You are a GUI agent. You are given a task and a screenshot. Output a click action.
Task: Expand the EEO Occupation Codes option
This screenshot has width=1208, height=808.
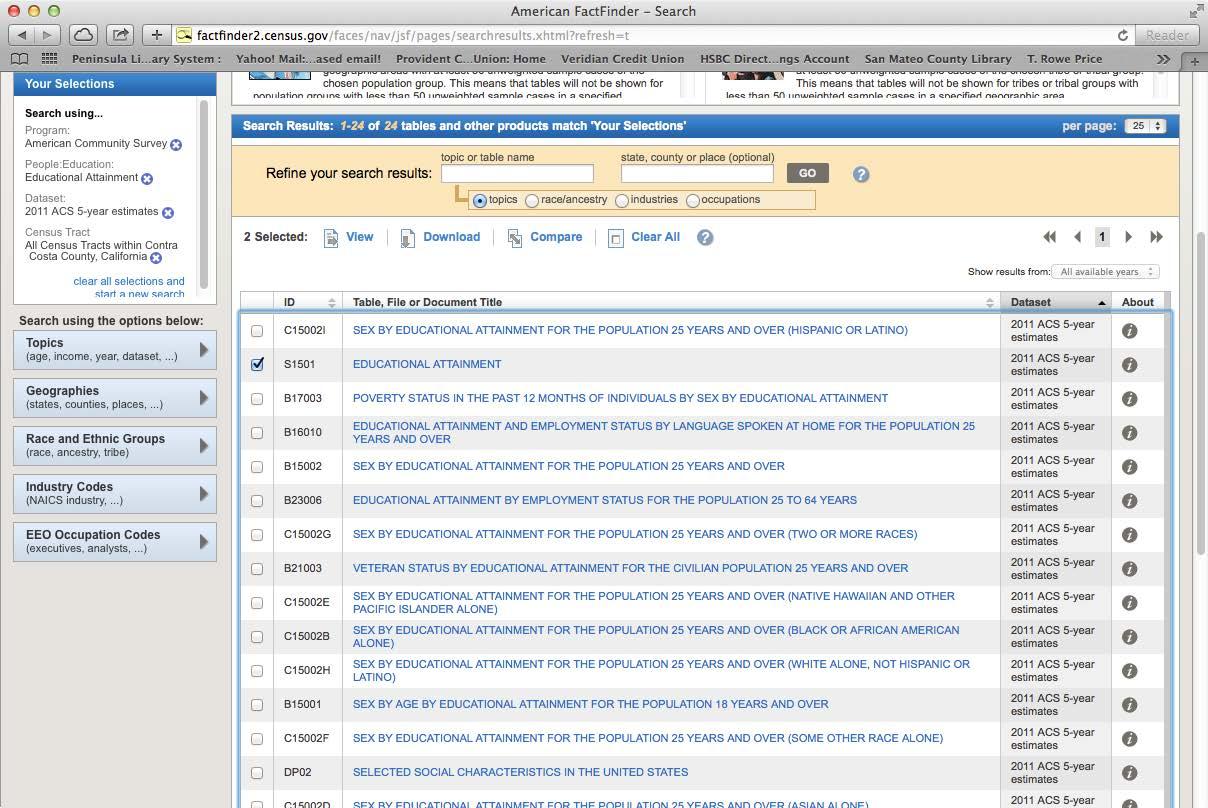(x=115, y=542)
